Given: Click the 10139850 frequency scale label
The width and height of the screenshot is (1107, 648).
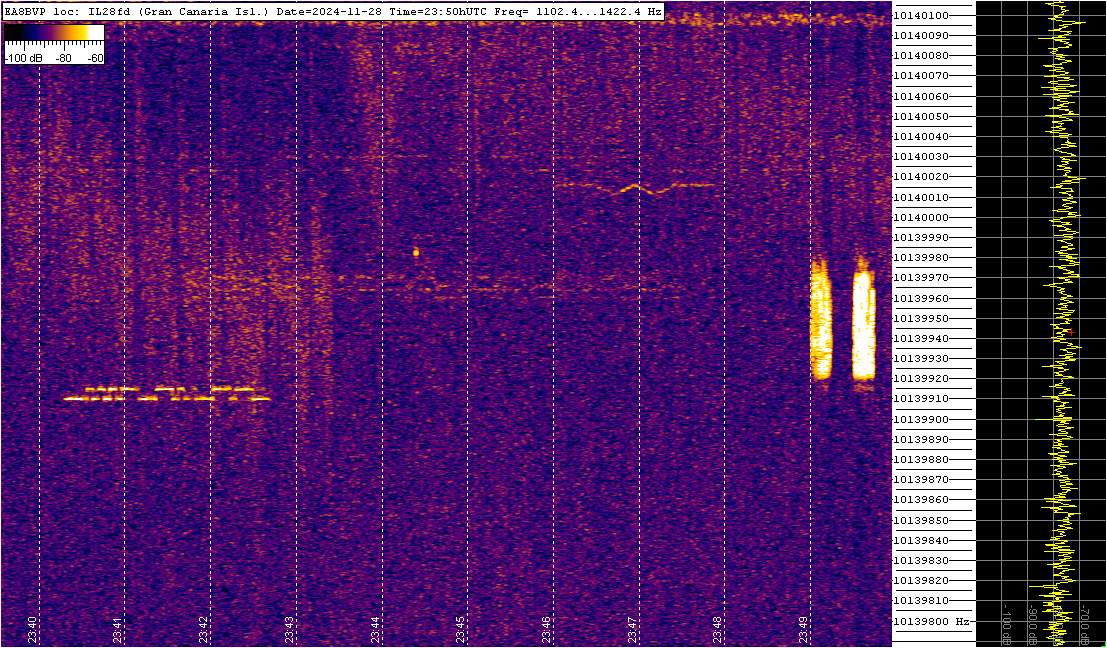Looking at the screenshot, I should point(921,520).
